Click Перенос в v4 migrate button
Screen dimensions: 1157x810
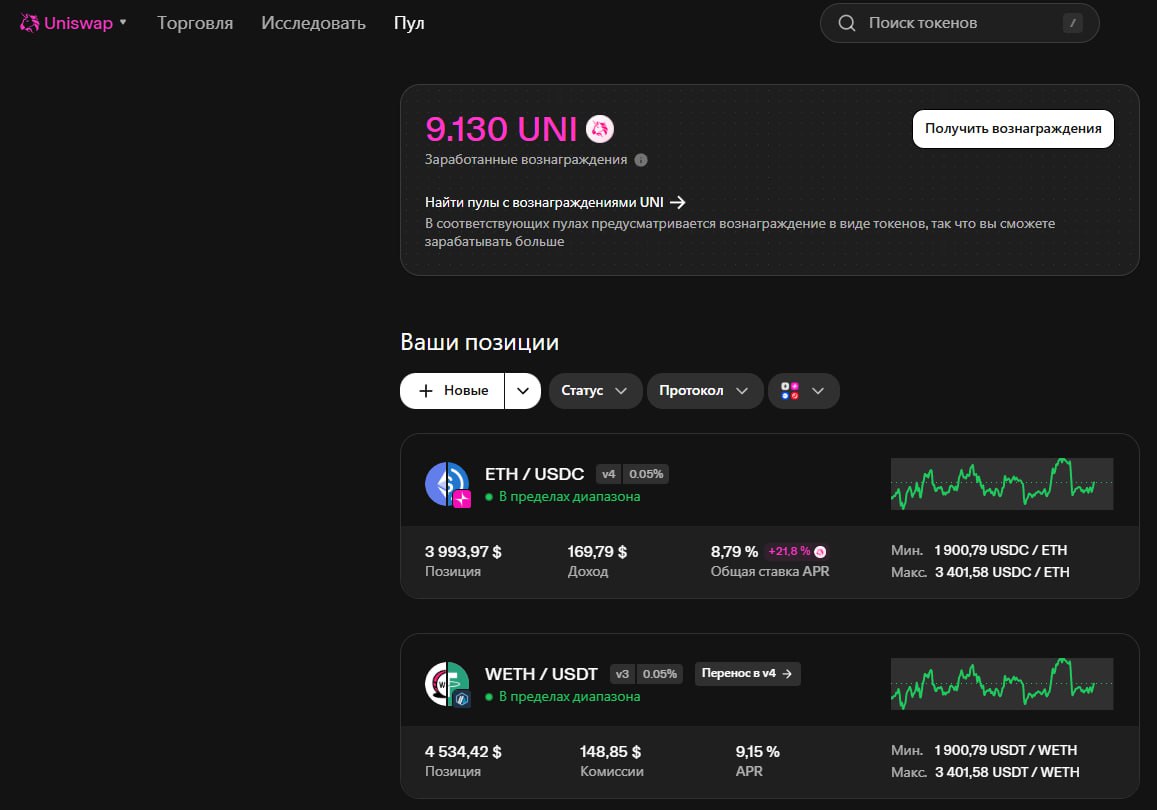tap(747, 674)
